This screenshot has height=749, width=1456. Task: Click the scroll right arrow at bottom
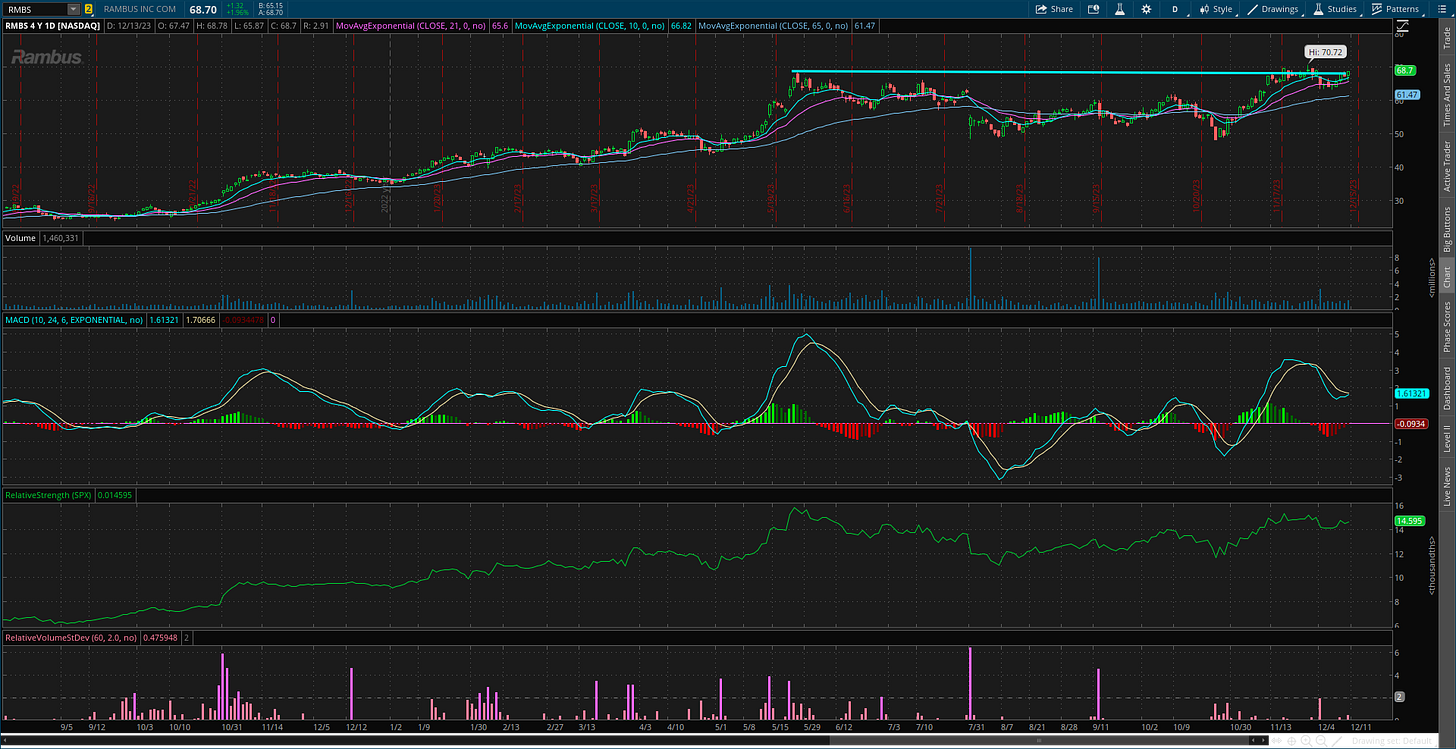(x=1263, y=741)
